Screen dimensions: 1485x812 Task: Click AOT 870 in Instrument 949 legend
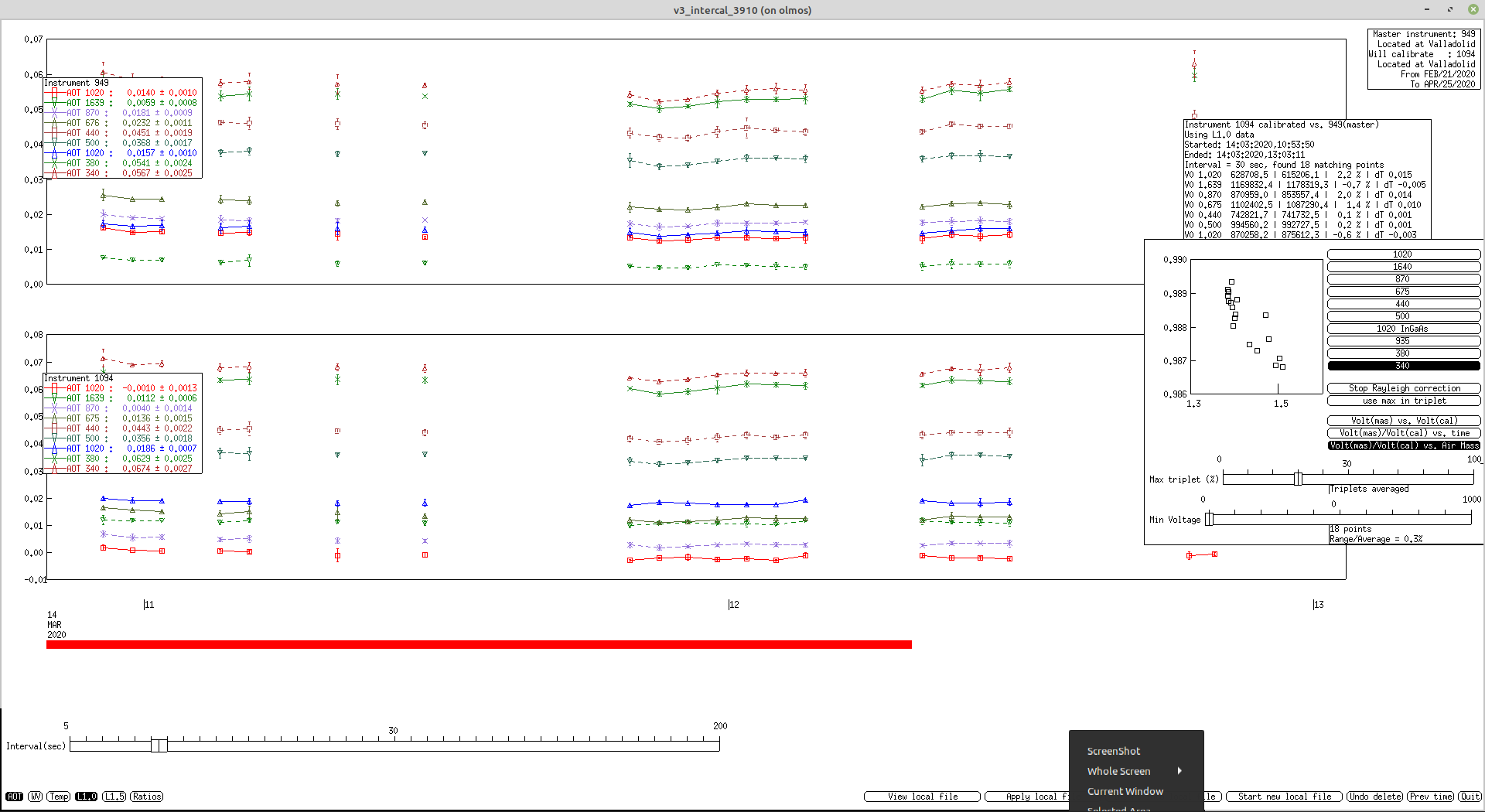coord(121,113)
